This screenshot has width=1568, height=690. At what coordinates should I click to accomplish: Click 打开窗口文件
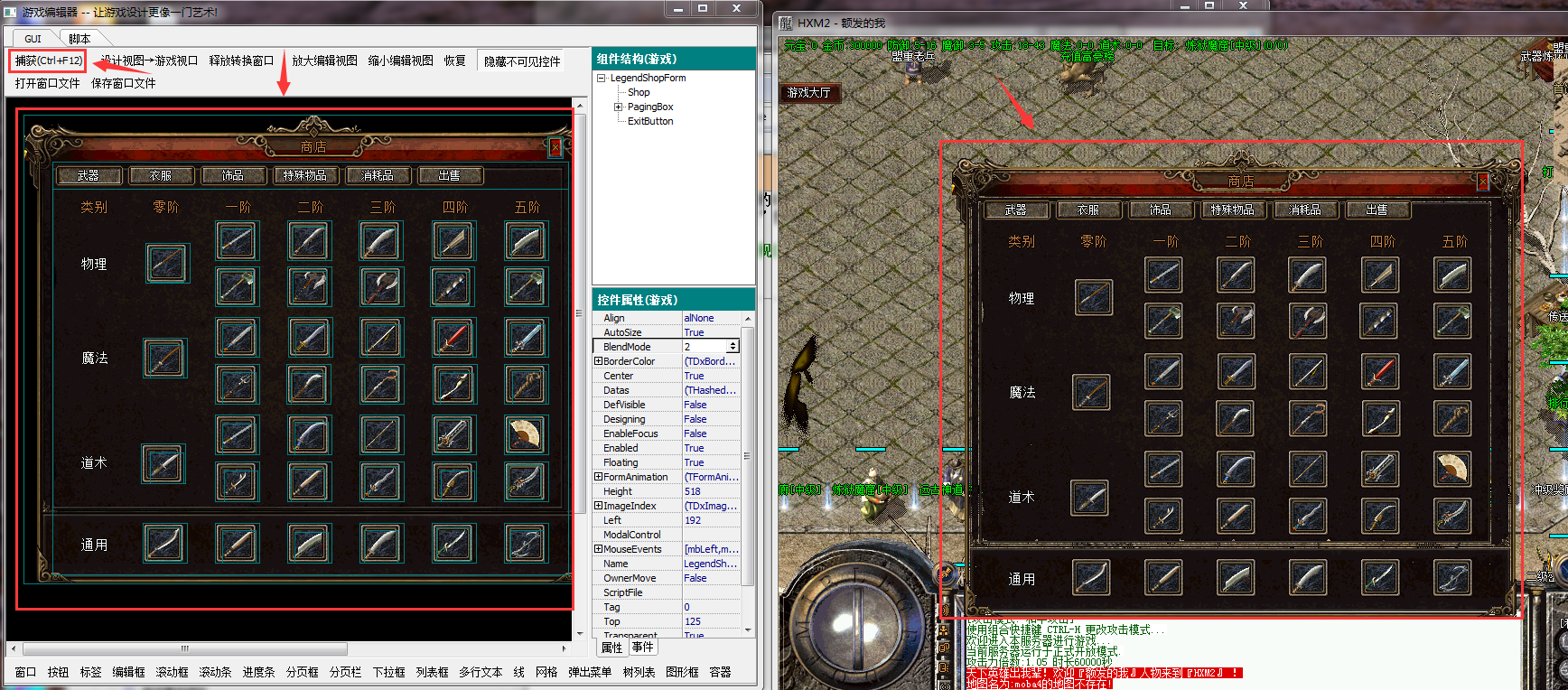(48, 83)
